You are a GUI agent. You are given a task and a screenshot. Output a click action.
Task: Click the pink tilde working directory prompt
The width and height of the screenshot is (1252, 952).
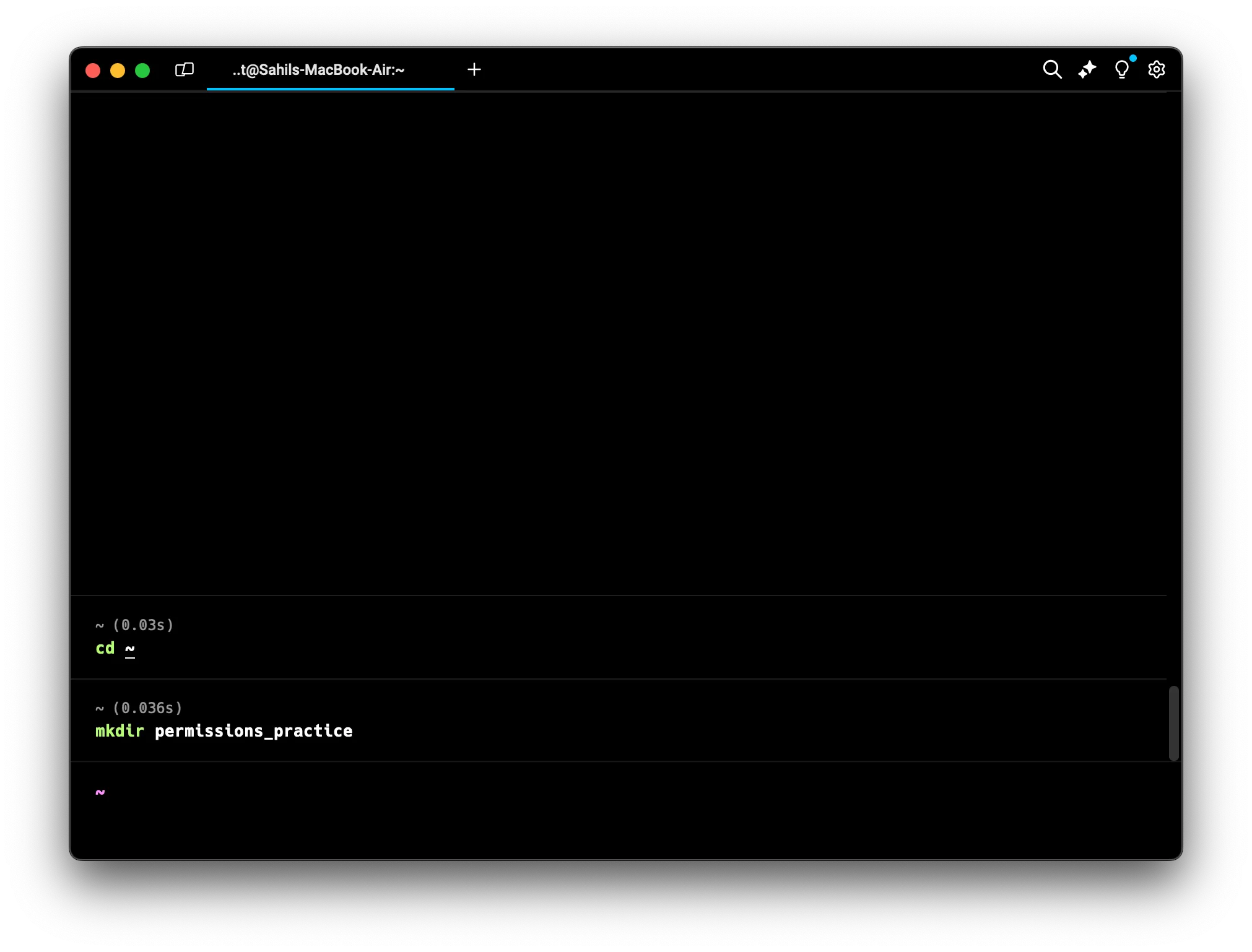point(100,792)
